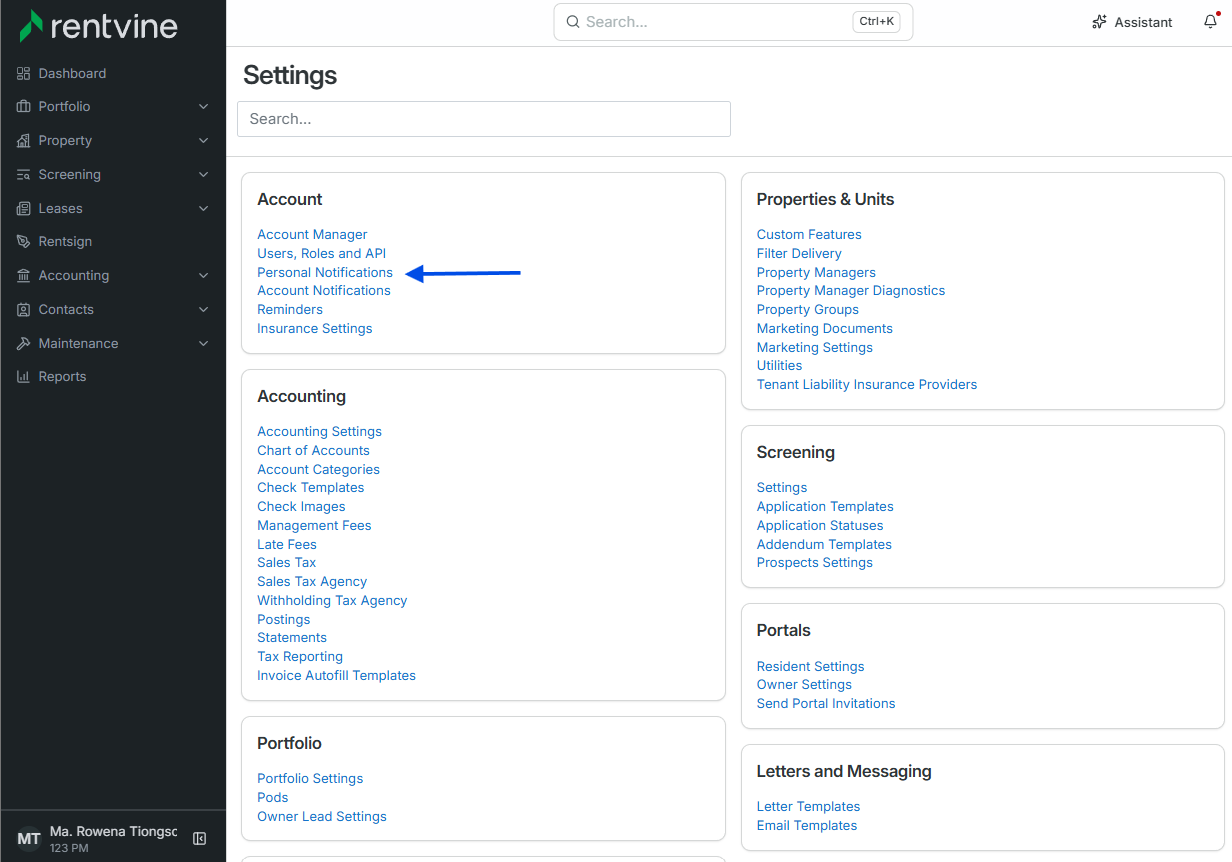Click the Ctrl+K shortcut badge

tap(877, 21)
